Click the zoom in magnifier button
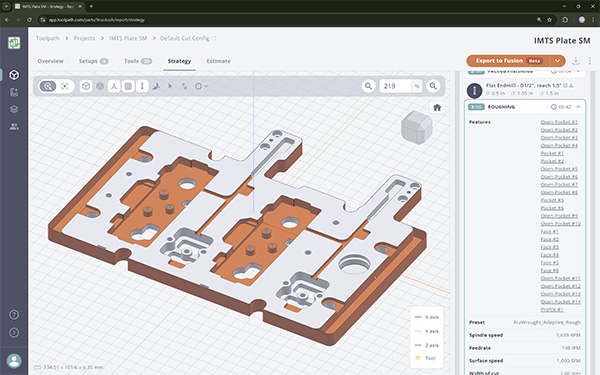 (x=433, y=86)
